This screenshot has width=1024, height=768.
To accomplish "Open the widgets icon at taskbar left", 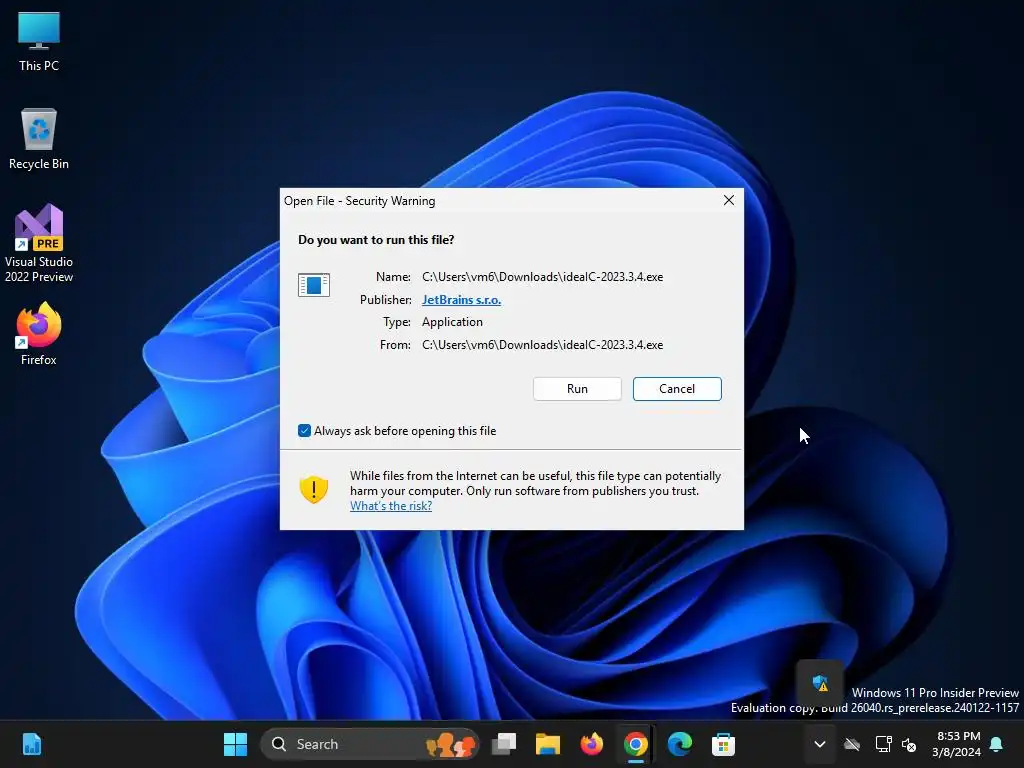I will [x=31, y=744].
